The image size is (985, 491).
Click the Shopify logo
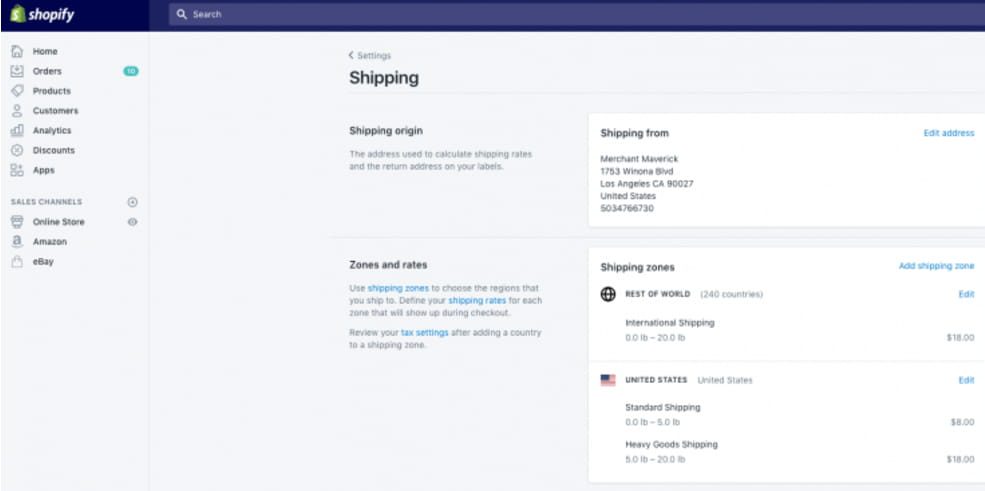point(42,15)
